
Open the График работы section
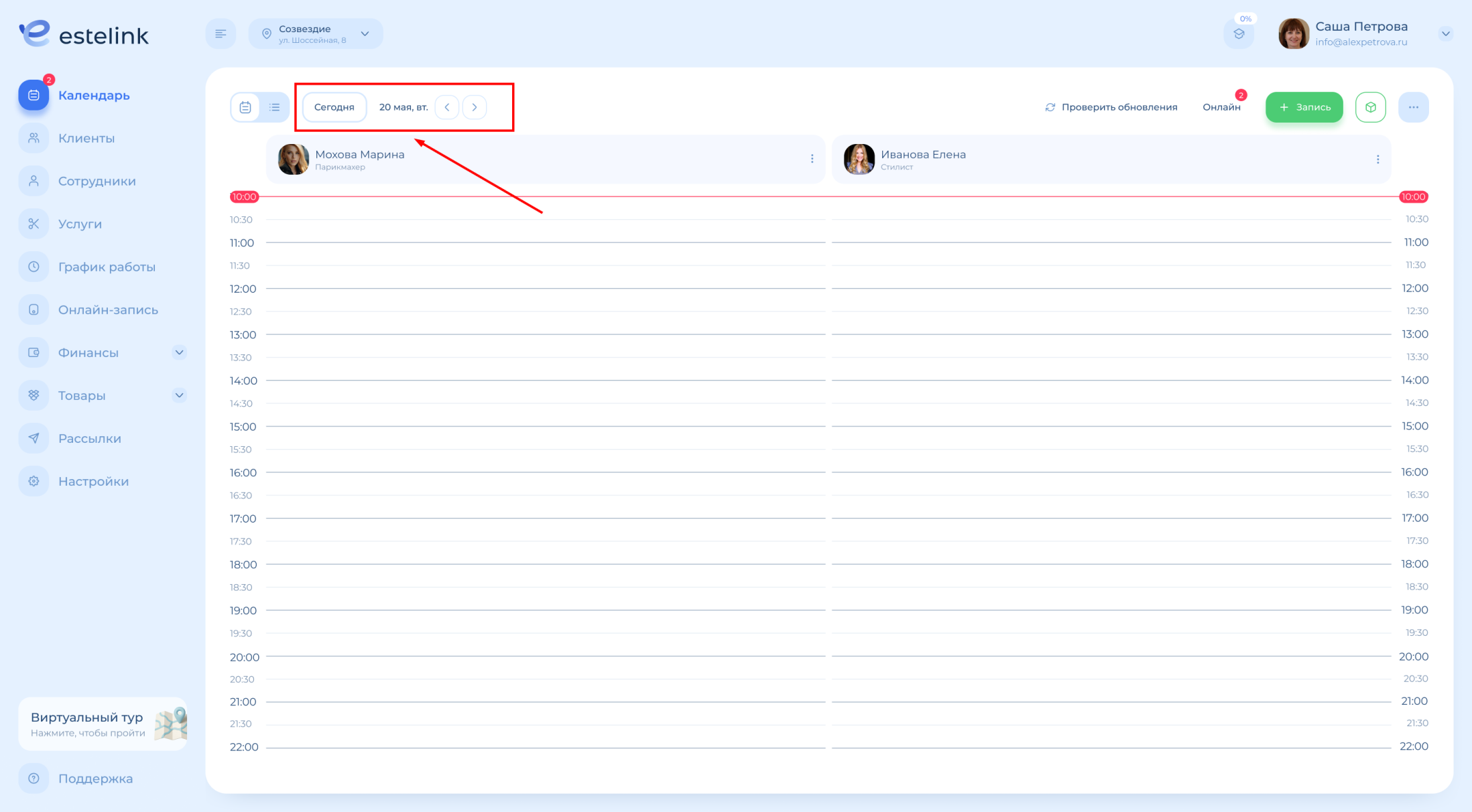point(107,267)
